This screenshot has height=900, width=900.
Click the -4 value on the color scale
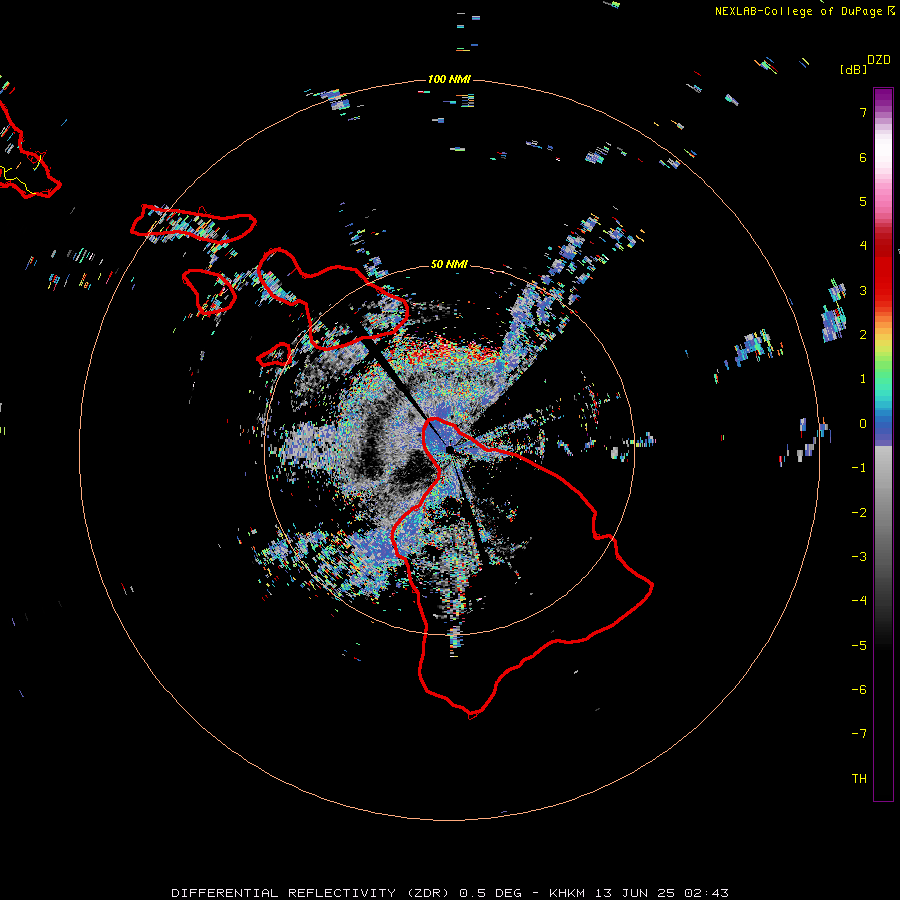pos(859,600)
